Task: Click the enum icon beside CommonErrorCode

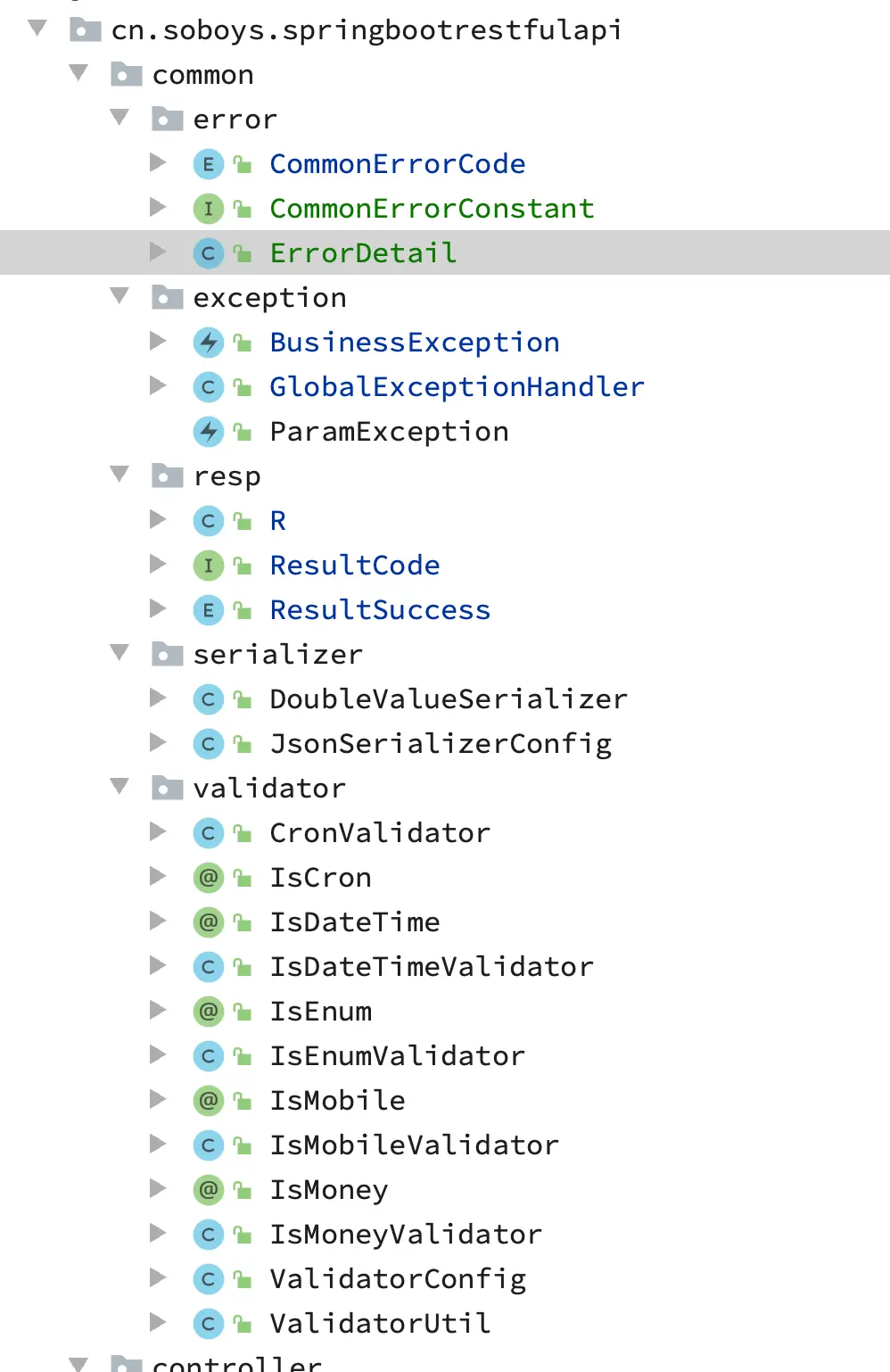Action: point(208,164)
